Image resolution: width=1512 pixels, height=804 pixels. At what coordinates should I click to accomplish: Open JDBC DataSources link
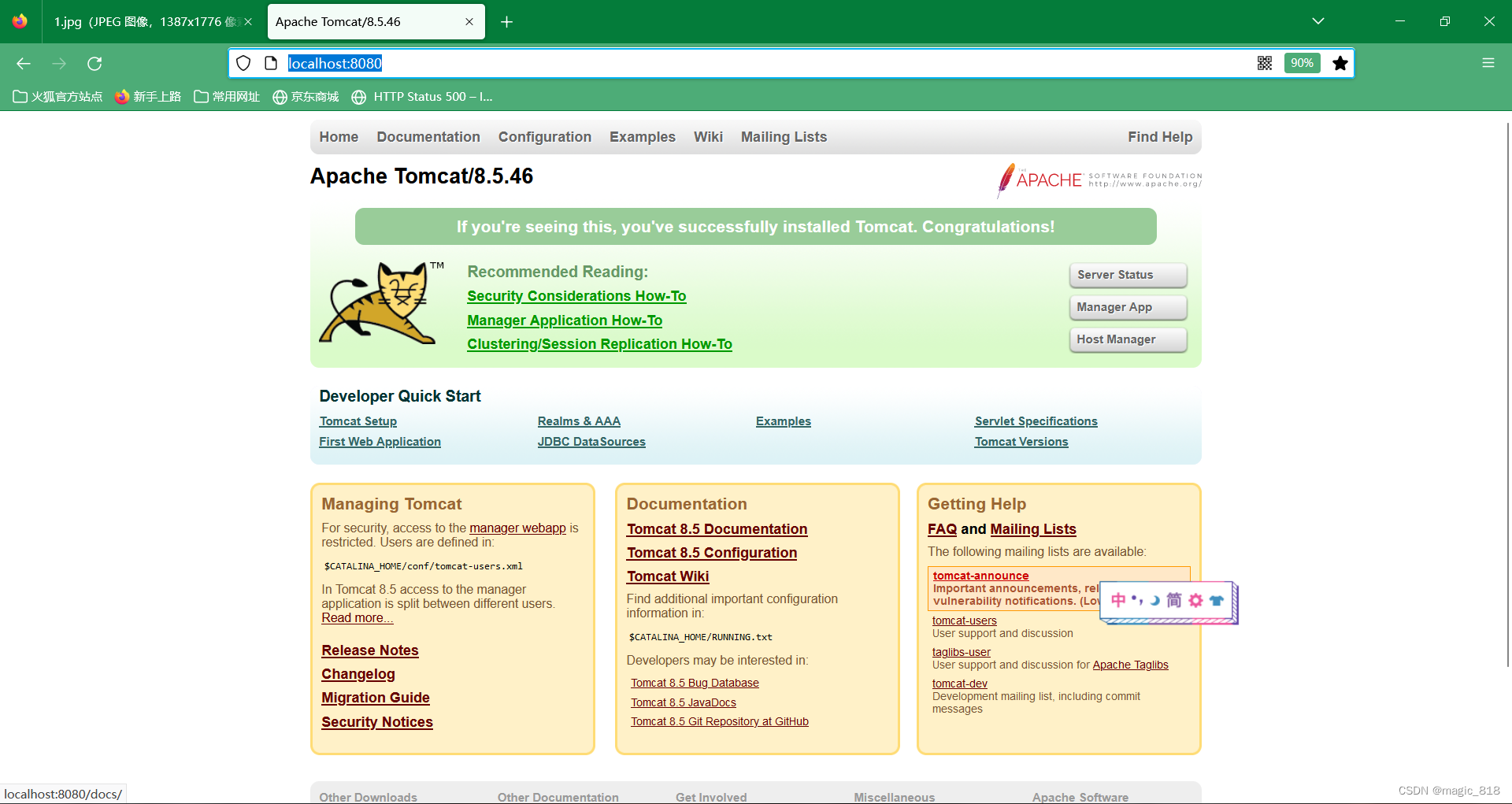591,442
